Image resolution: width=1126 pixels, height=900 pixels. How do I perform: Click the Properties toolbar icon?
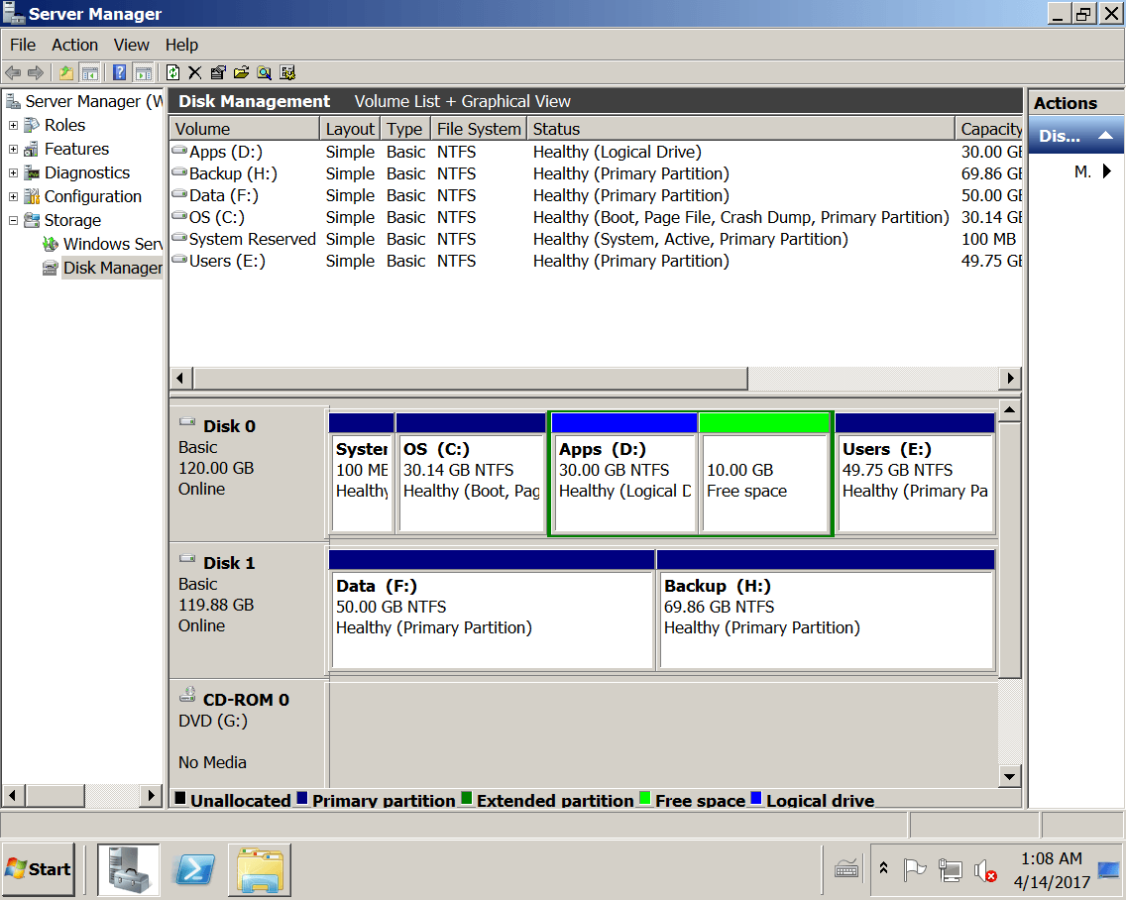click(x=218, y=72)
